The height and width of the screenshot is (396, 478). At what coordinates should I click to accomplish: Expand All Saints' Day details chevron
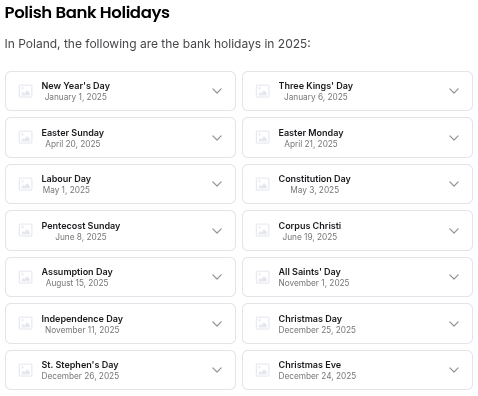[454, 277]
